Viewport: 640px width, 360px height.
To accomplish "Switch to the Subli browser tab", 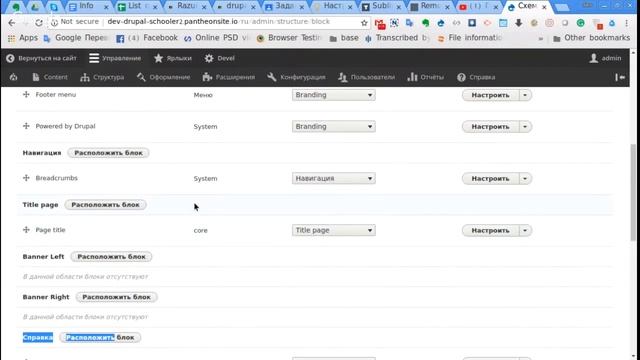I will (x=380, y=6).
